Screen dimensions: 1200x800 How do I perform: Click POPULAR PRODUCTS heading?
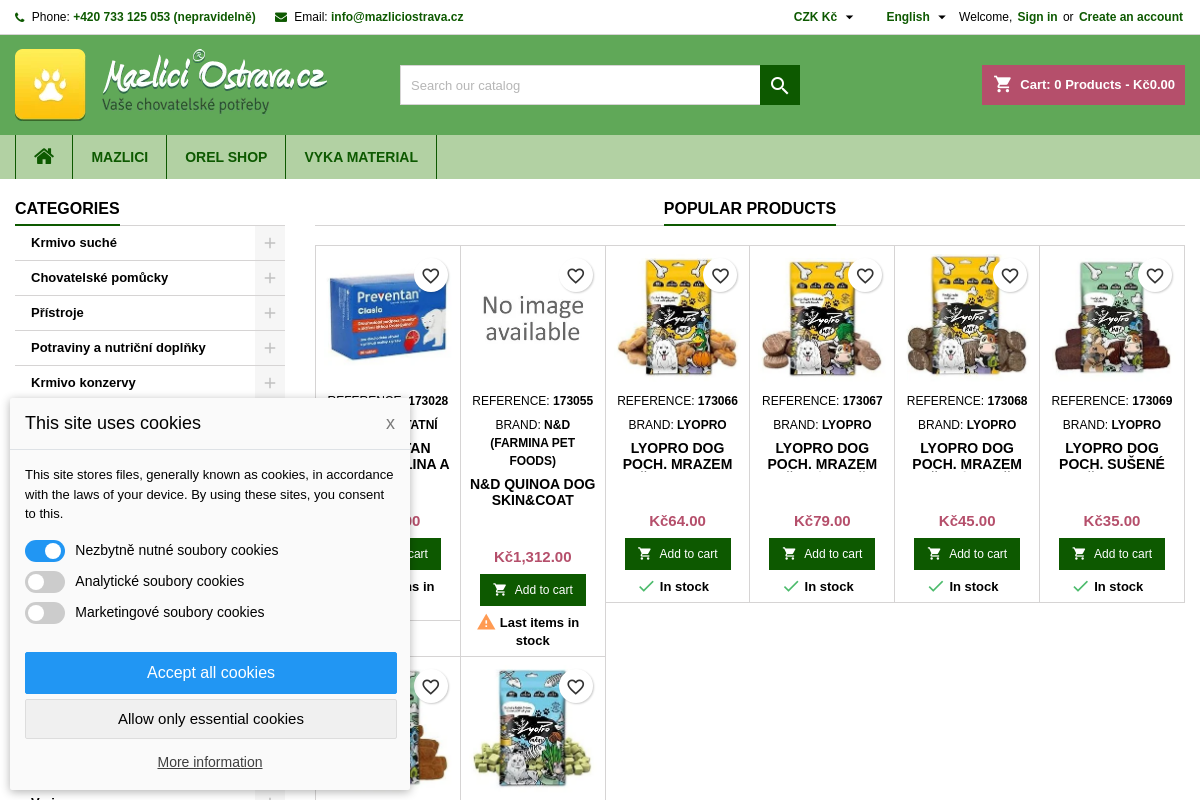pyautogui.click(x=750, y=209)
